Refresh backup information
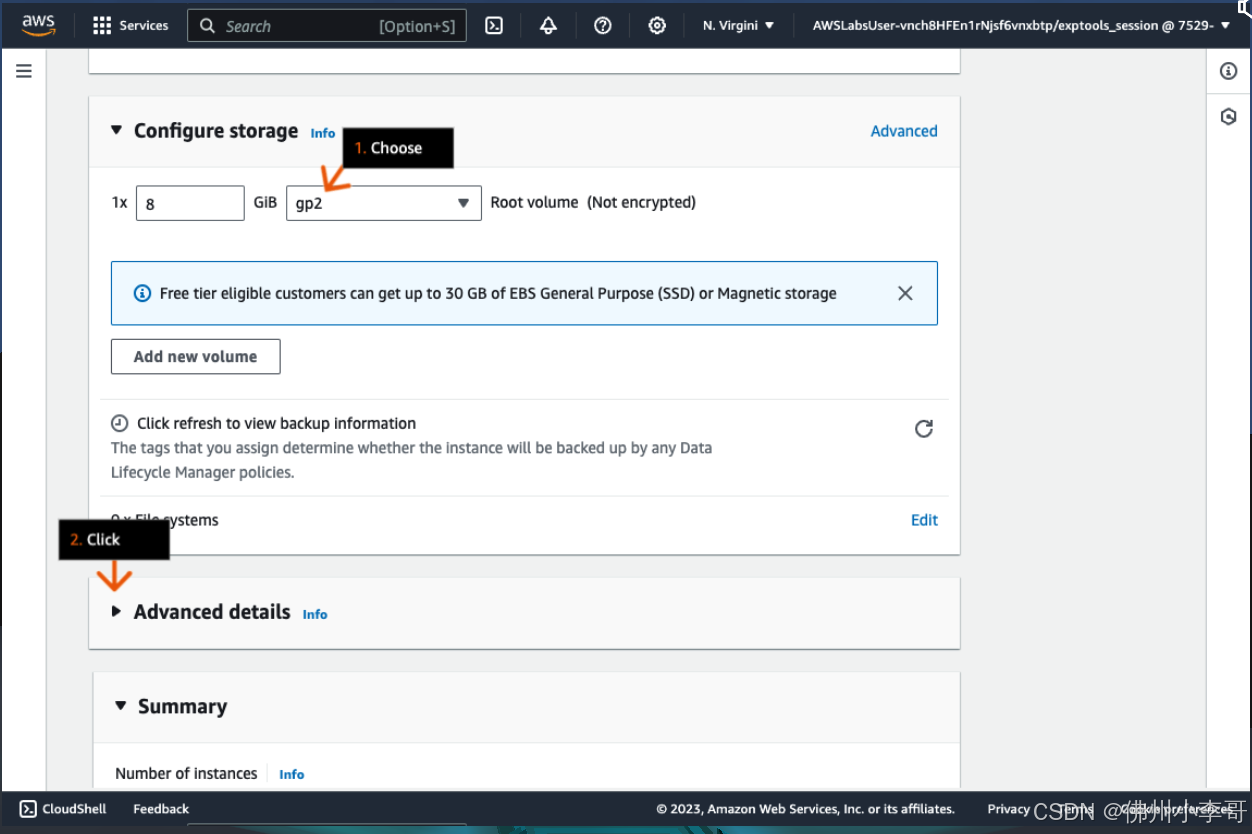The image size is (1252, 834). [924, 429]
